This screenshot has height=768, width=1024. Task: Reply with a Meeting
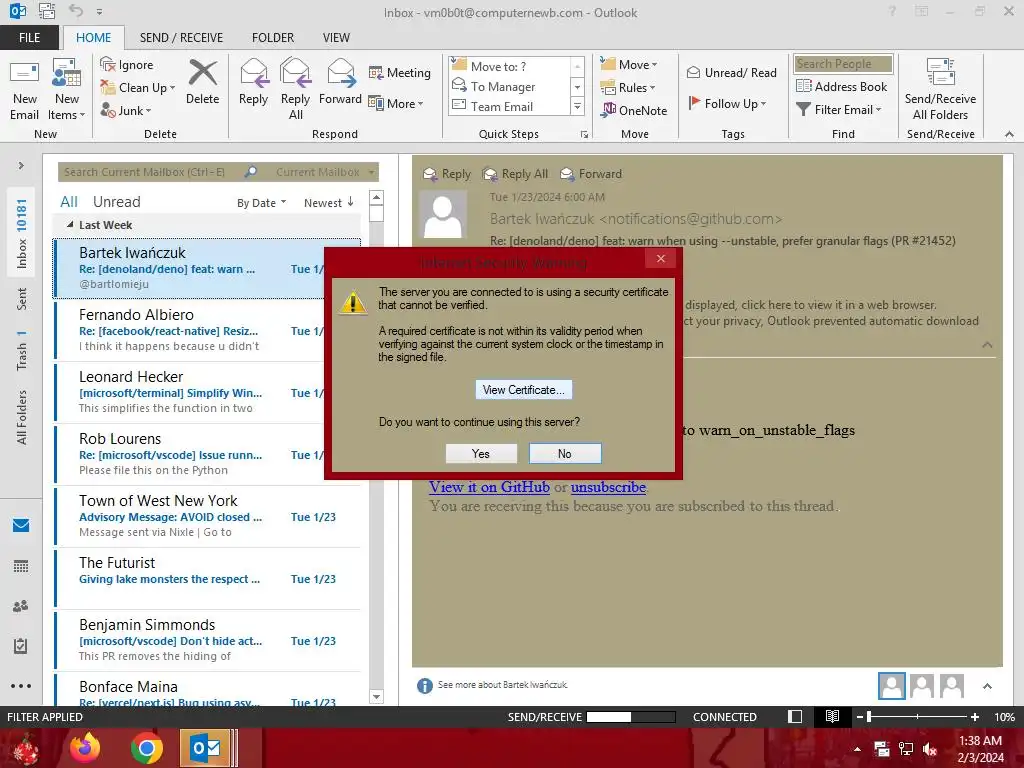[400, 72]
